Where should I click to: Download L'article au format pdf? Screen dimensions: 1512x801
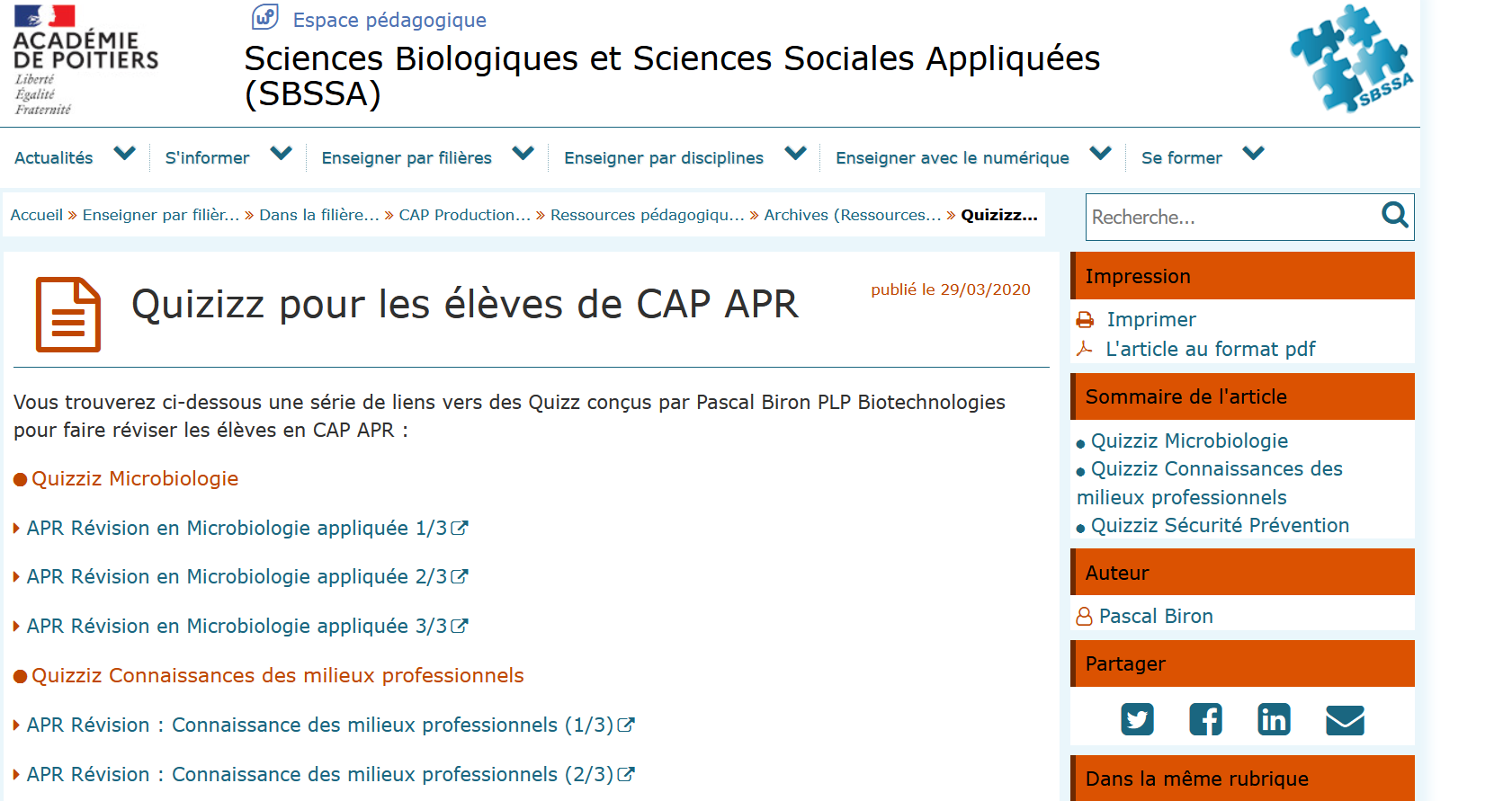point(1210,349)
